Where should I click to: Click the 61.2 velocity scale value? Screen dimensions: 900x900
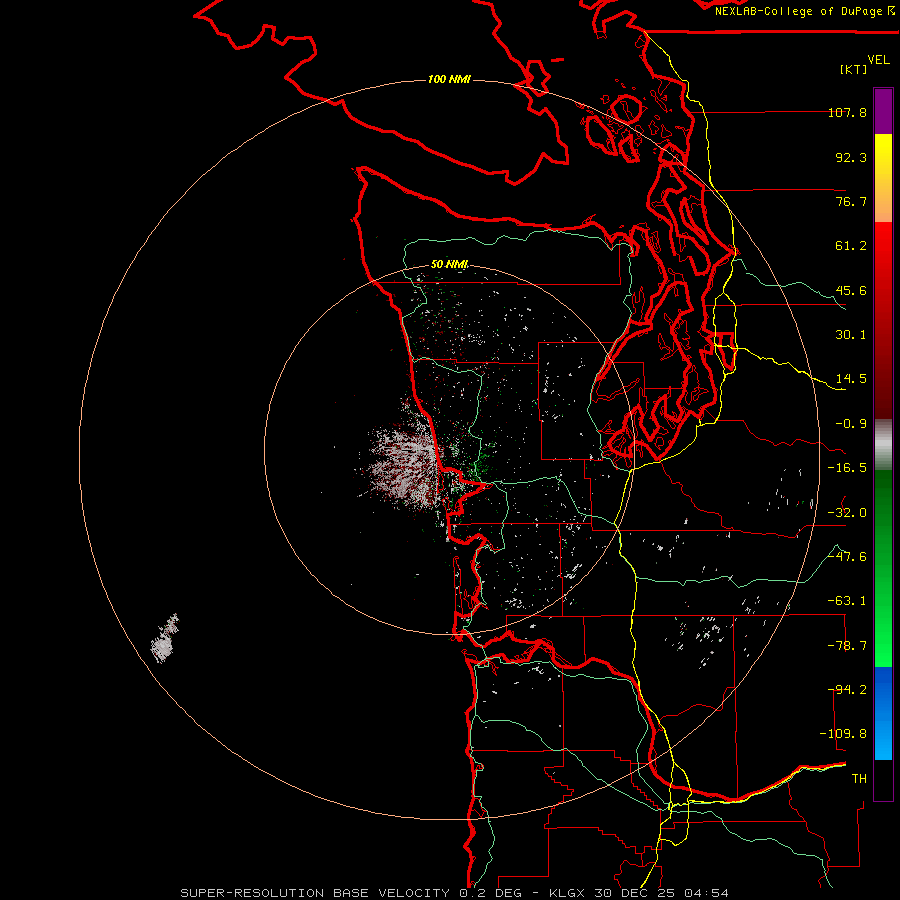[851, 246]
